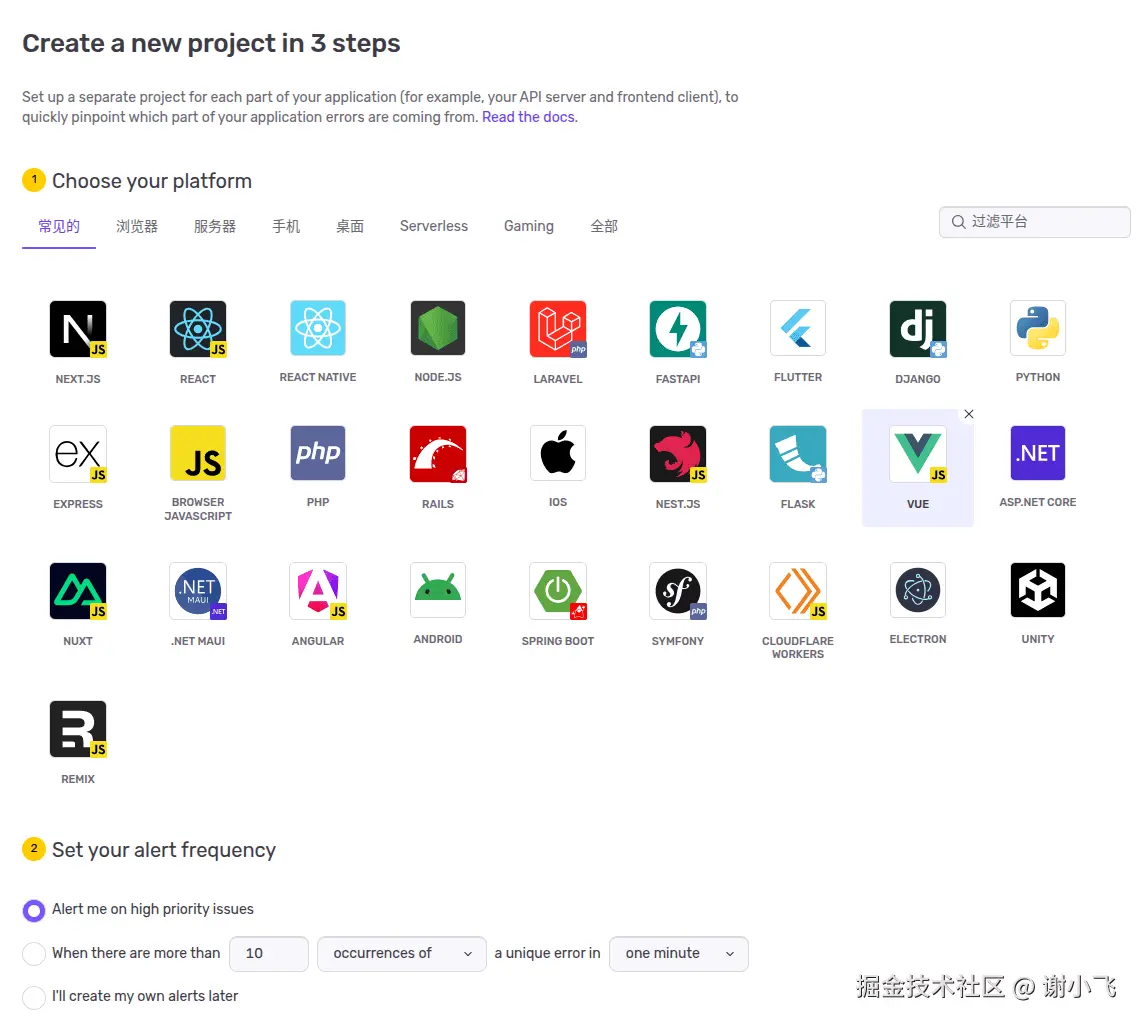Select the Unity platform icon
The image size is (1144, 1028).
click(1037, 590)
